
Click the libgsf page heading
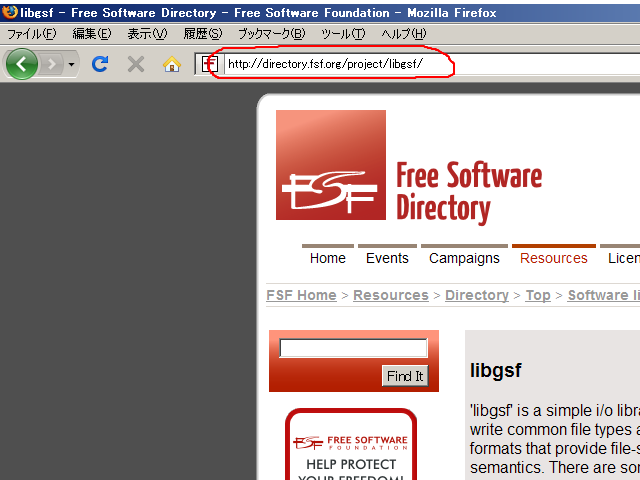[496, 371]
